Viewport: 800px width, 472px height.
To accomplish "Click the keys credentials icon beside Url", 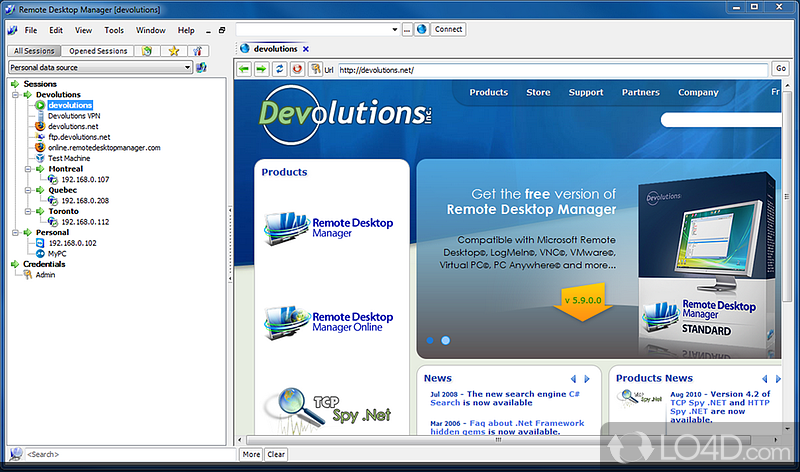I will pos(316,69).
